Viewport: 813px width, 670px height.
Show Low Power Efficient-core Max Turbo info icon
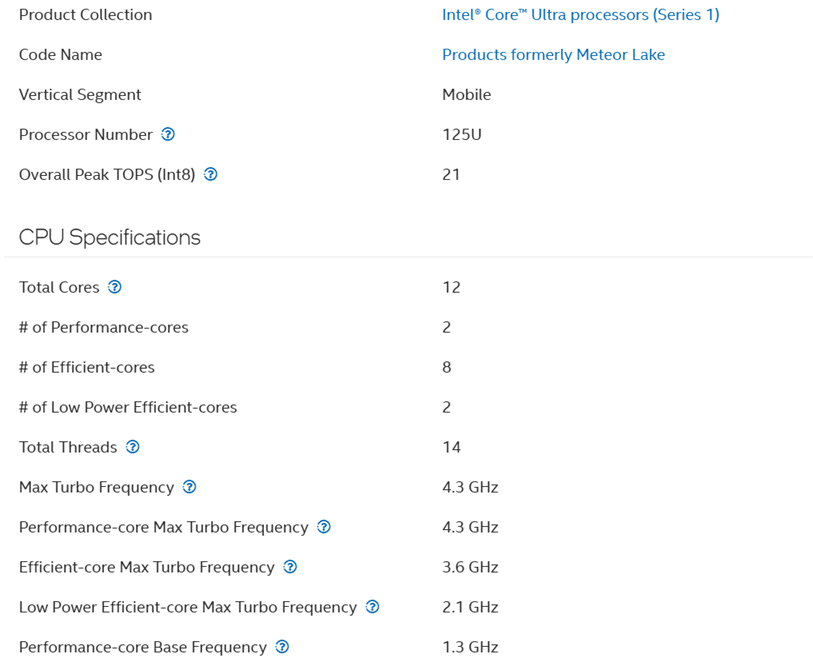372,607
